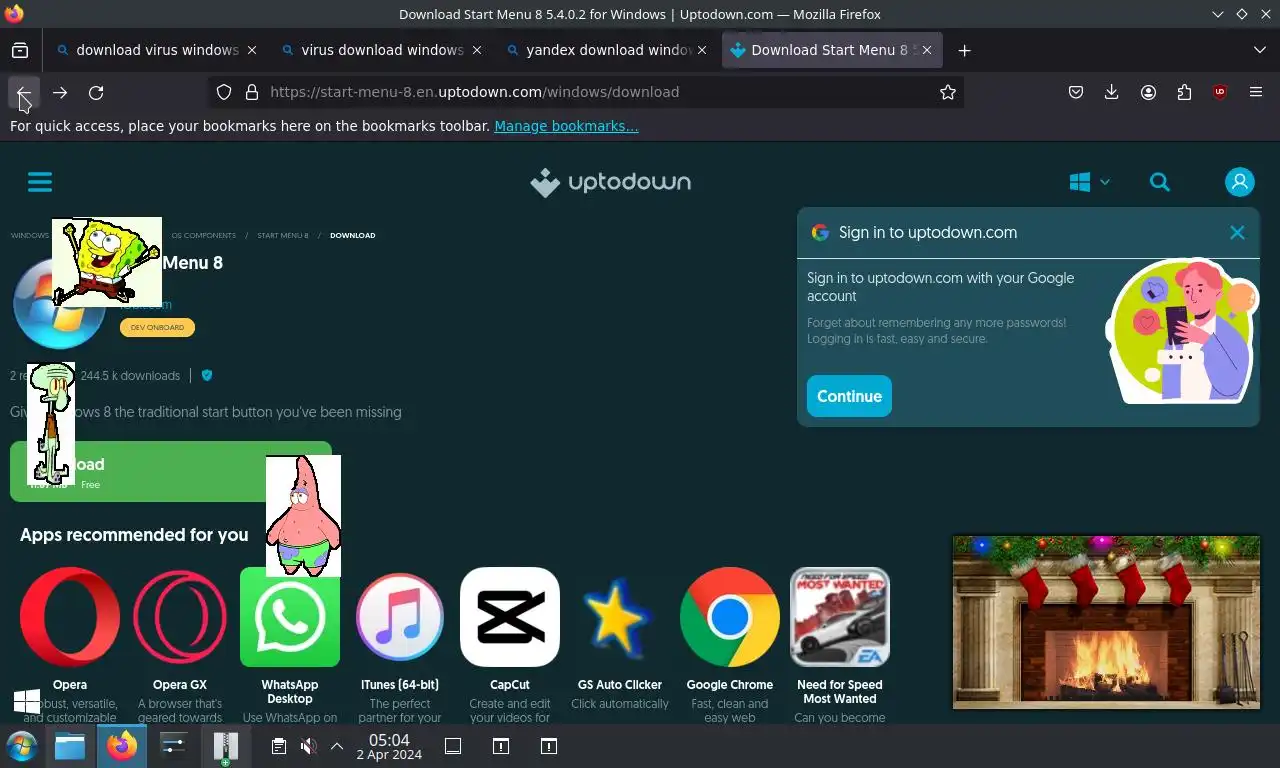The height and width of the screenshot is (768, 1280).
Task: Open a new tab
Action: [964, 50]
